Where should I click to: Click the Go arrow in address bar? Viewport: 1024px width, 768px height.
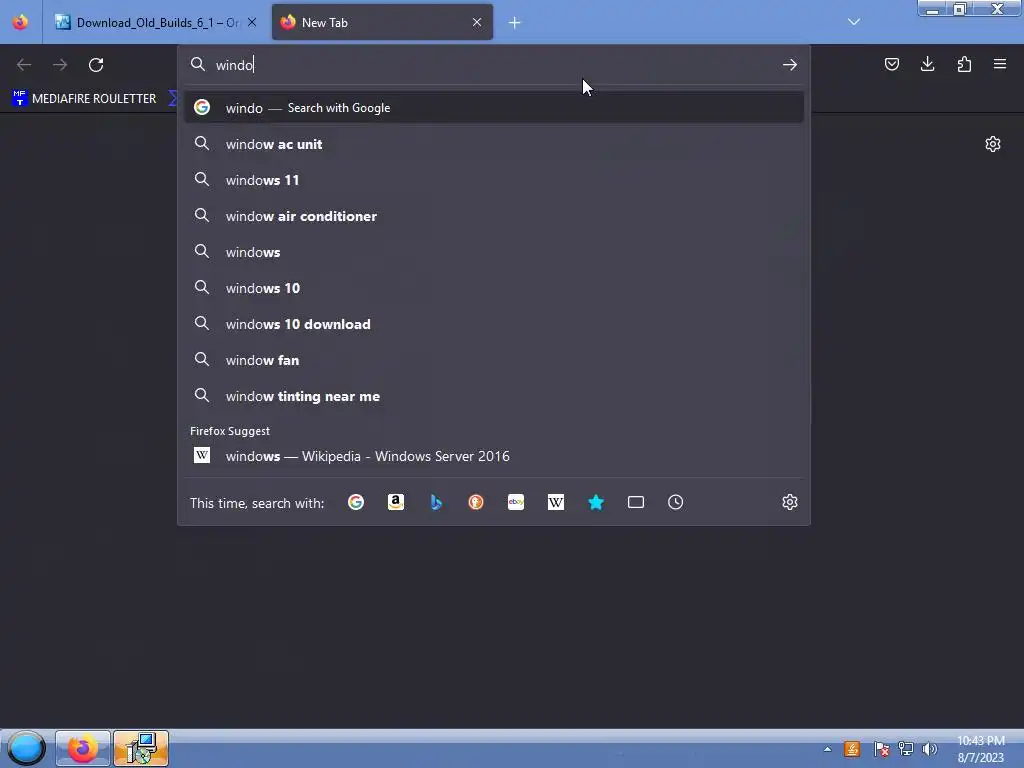pyautogui.click(x=790, y=65)
